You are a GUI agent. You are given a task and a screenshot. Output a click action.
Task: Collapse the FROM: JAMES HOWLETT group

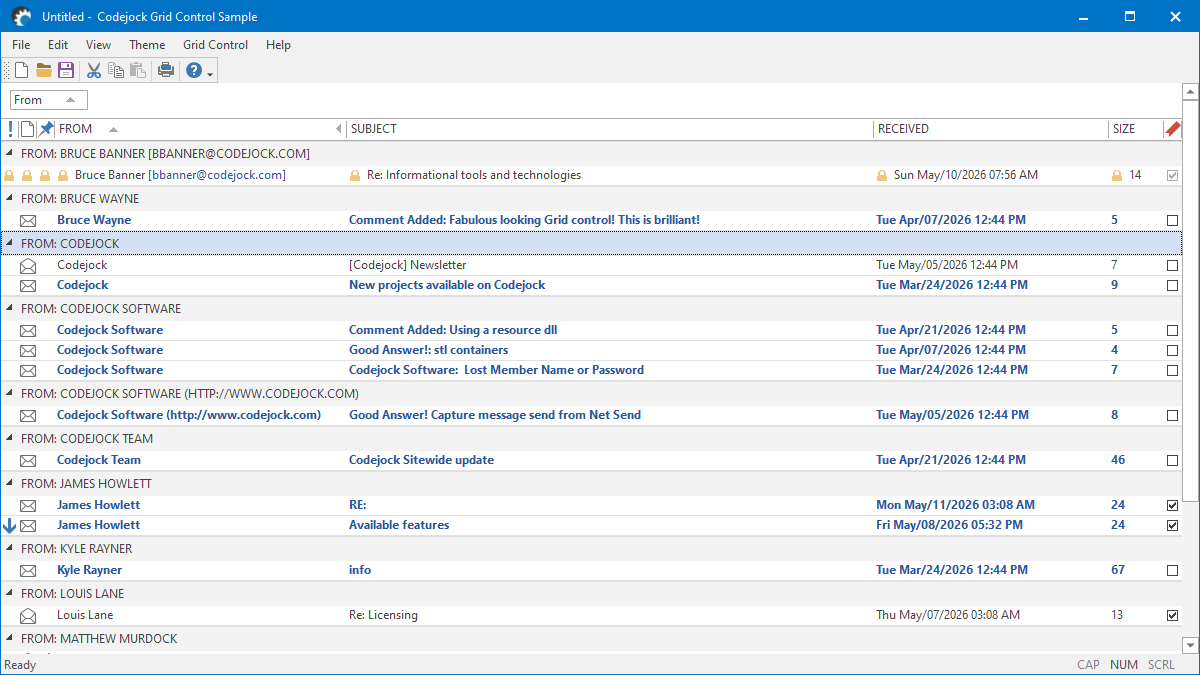pyautogui.click(x=10, y=484)
